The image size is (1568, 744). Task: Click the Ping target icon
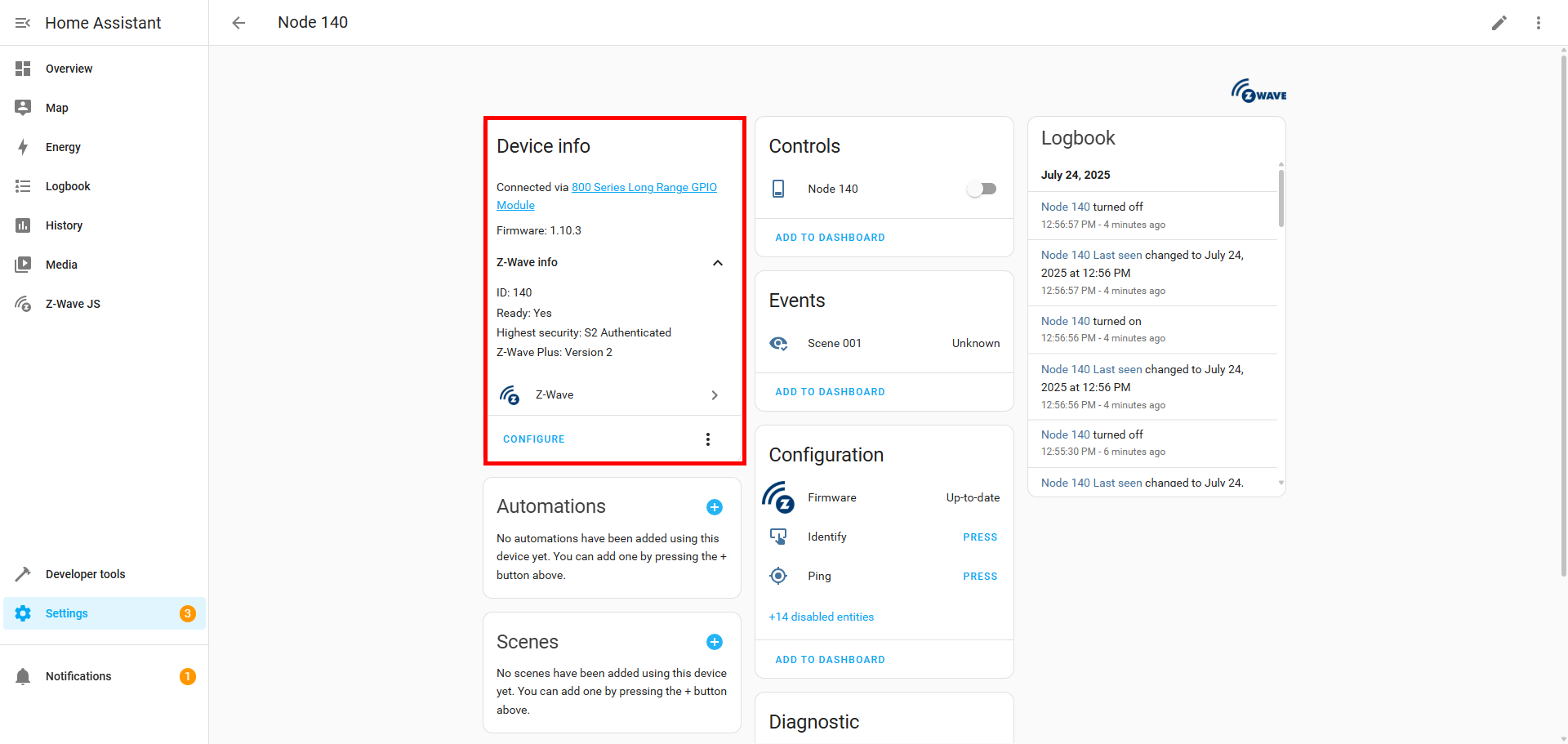[778, 576]
